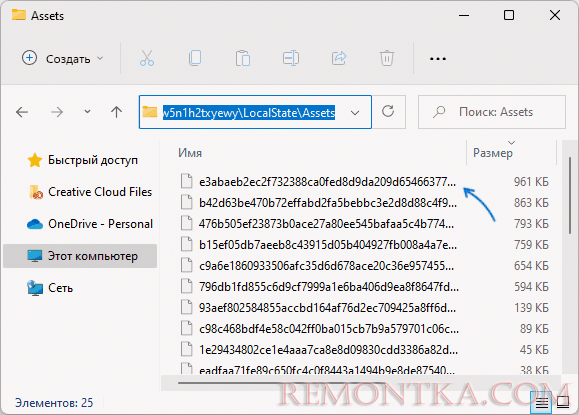Click the 45 КБ size cell
The height and width of the screenshot is (415, 579).
click(x=534, y=350)
